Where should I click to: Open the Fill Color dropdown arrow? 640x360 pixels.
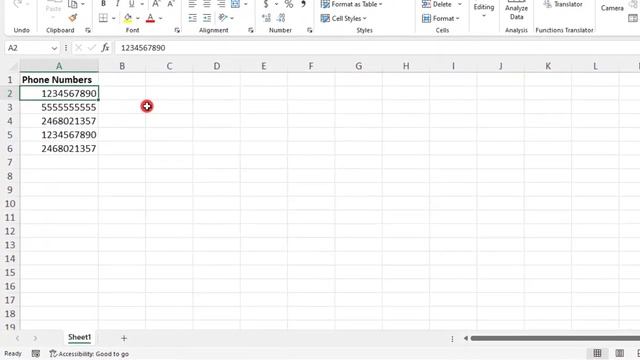click(x=138, y=18)
